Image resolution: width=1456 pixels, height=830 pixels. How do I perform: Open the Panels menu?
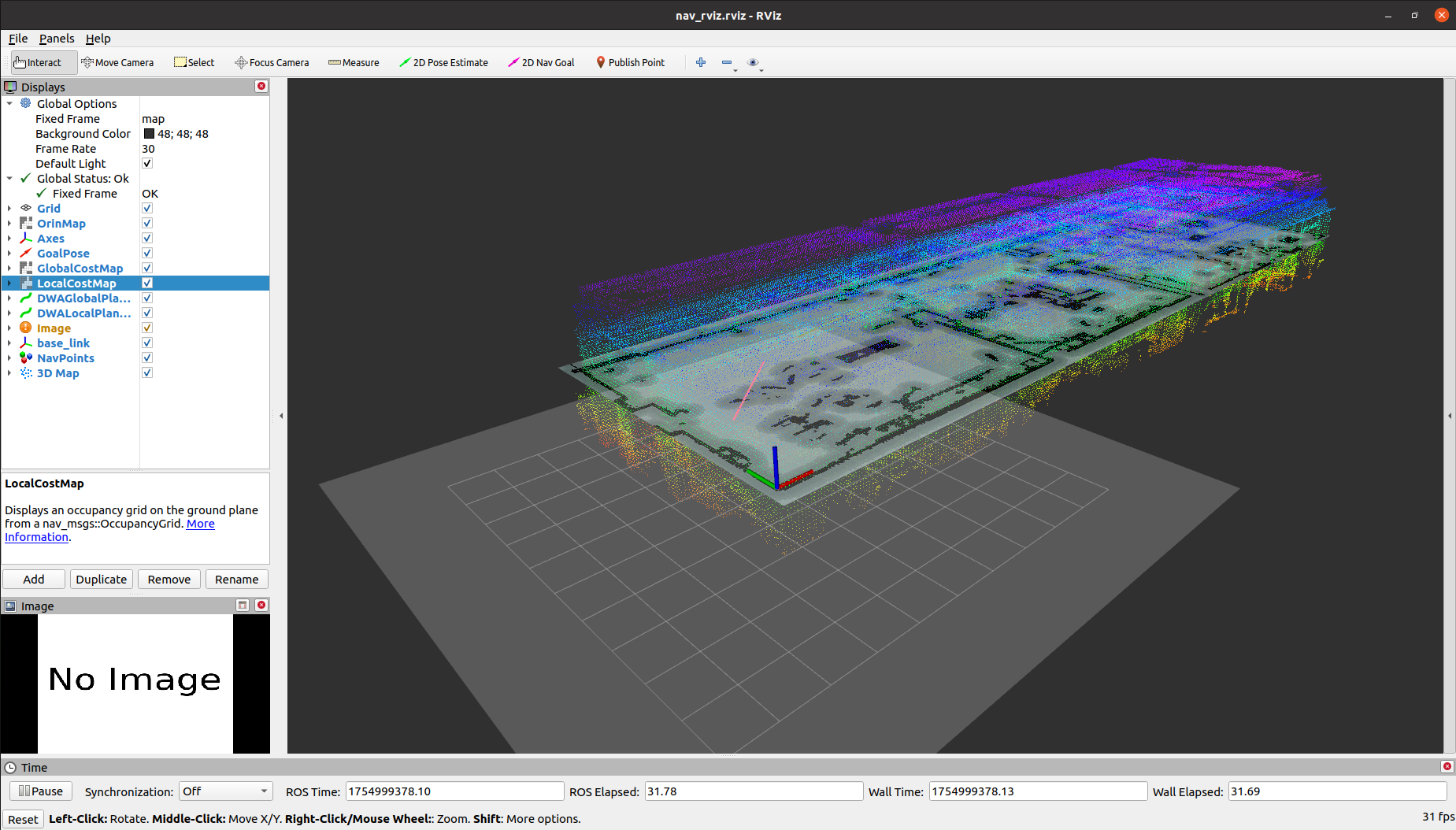point(57,38)
